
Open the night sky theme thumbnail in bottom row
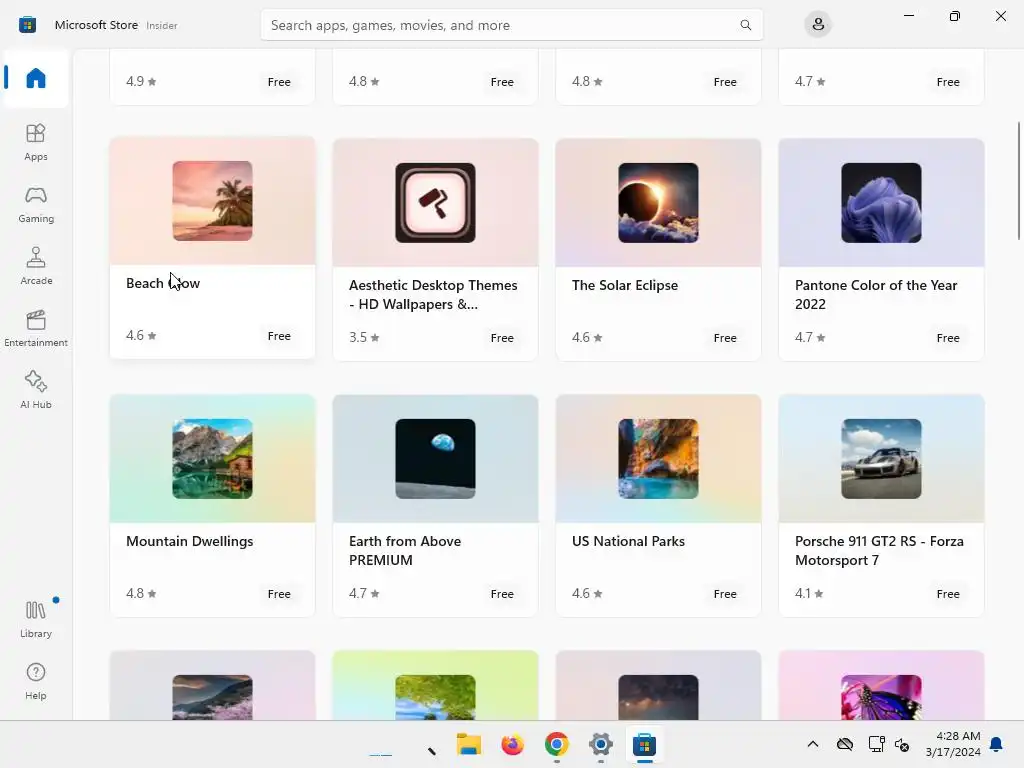tap(658, 697)
